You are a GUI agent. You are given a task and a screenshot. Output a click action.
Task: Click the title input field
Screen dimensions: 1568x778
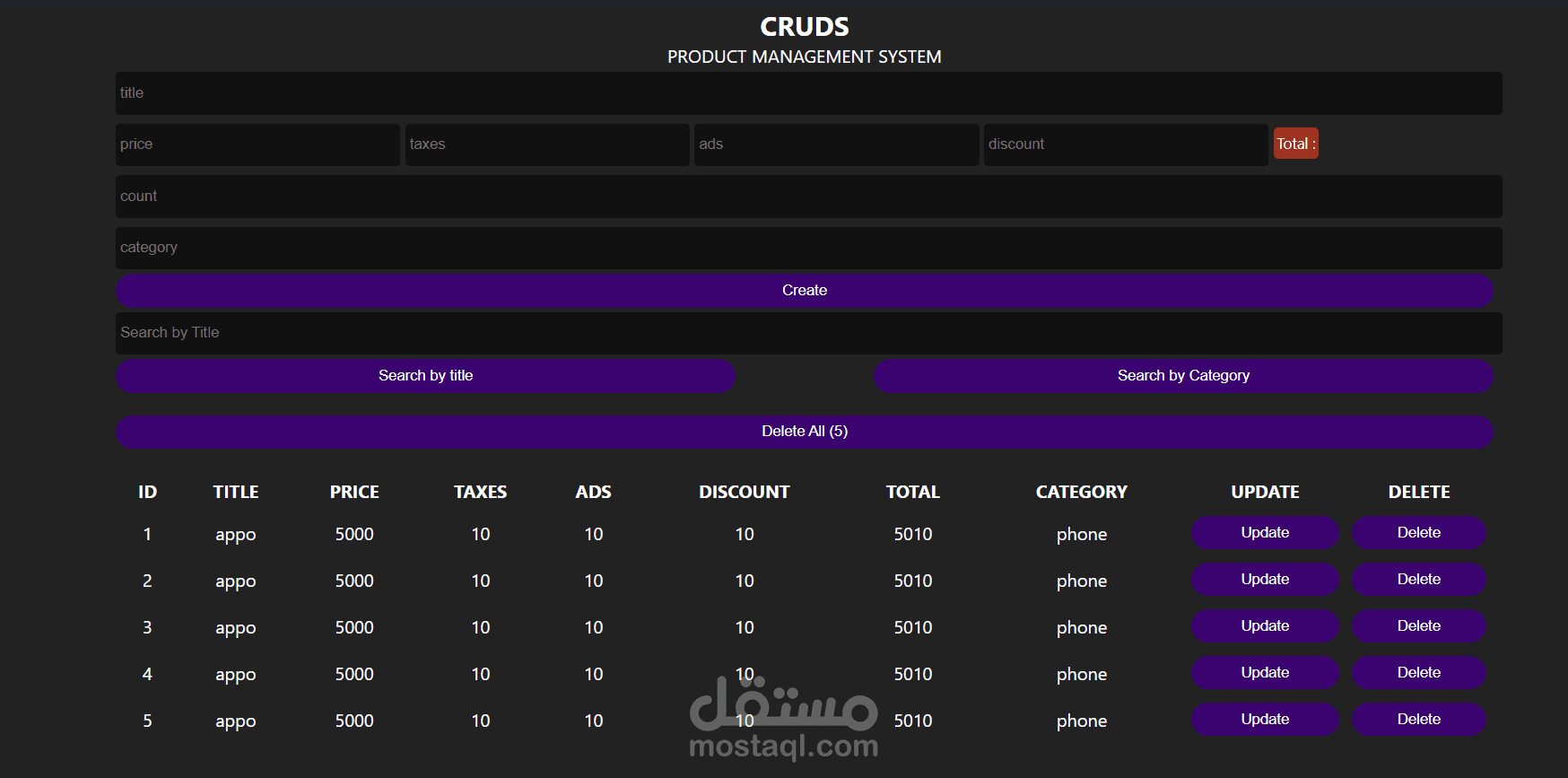point(808,93)
